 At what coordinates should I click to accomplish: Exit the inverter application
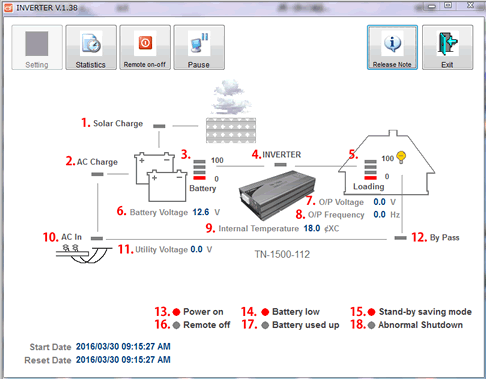448,47
